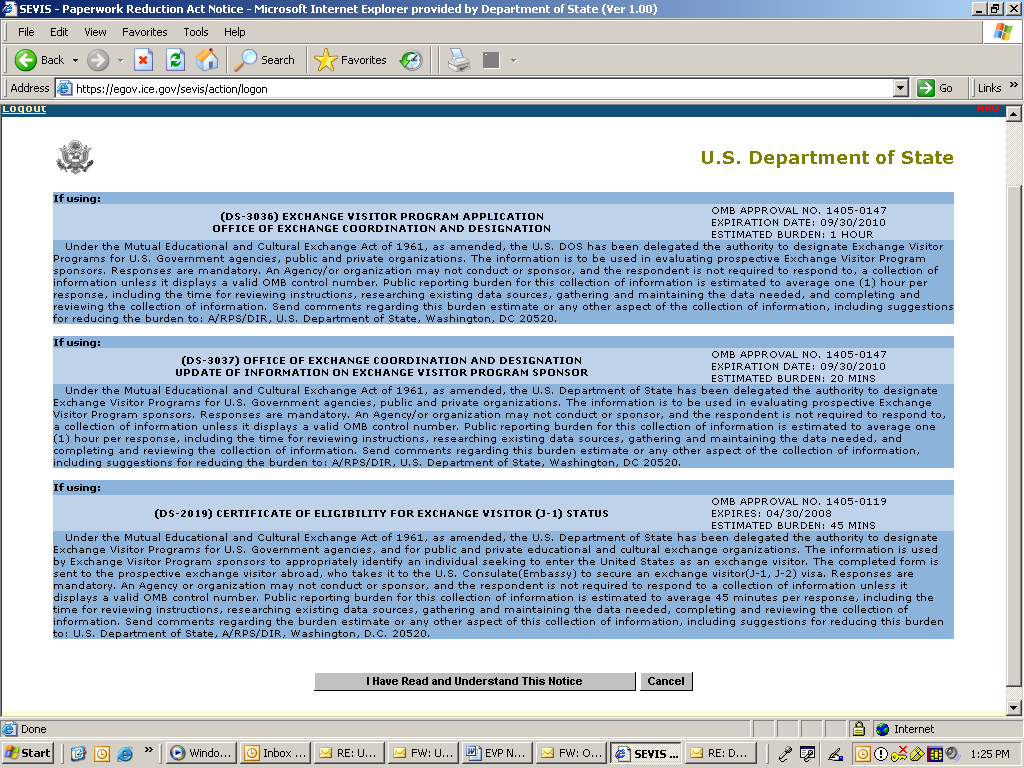The height and width of the screenshot is (768, 1024).
Task: Click the U.S. Department of State heading
Action: 827,158
